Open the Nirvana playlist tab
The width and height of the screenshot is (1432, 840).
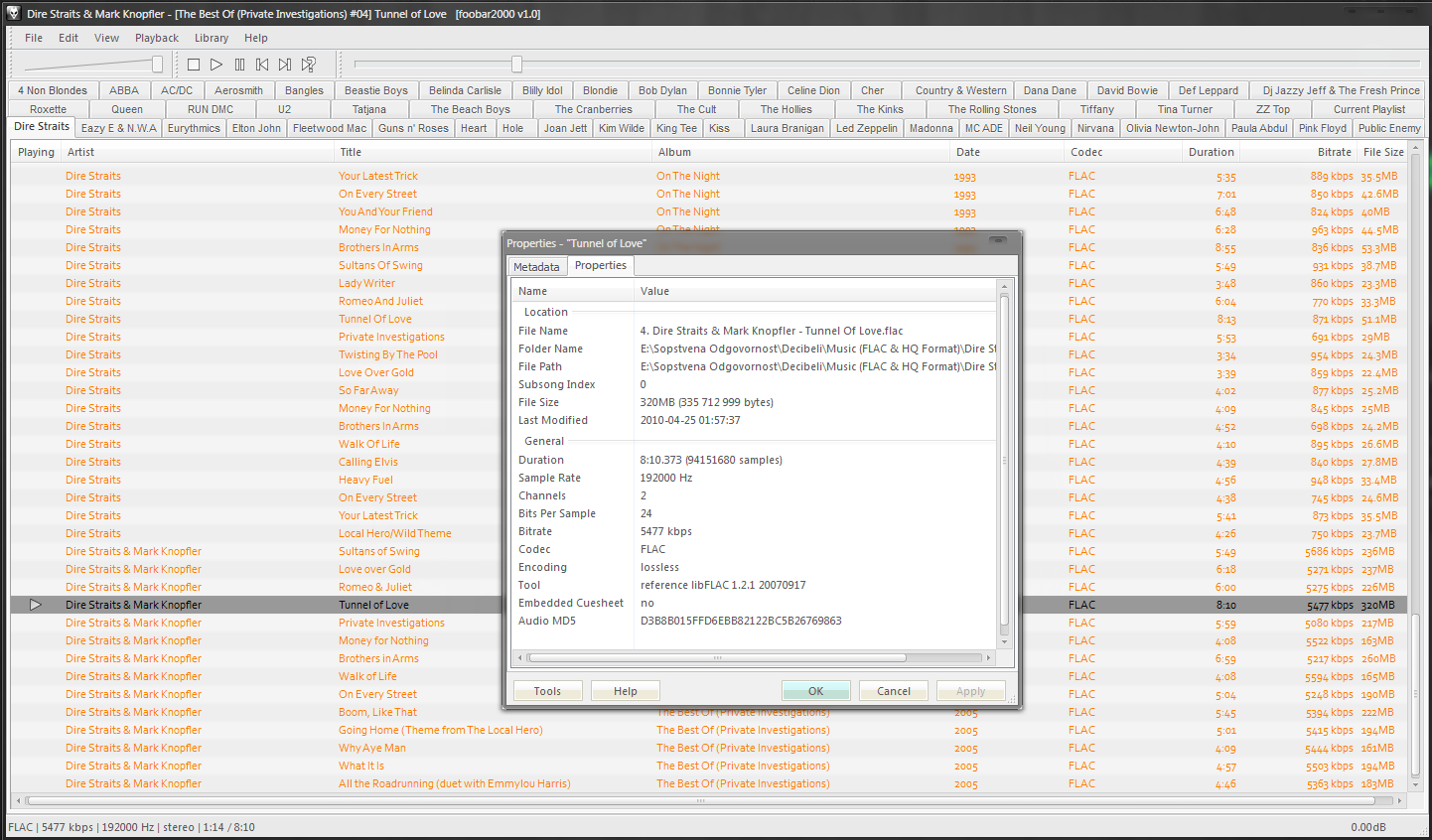coord(1095,128)
